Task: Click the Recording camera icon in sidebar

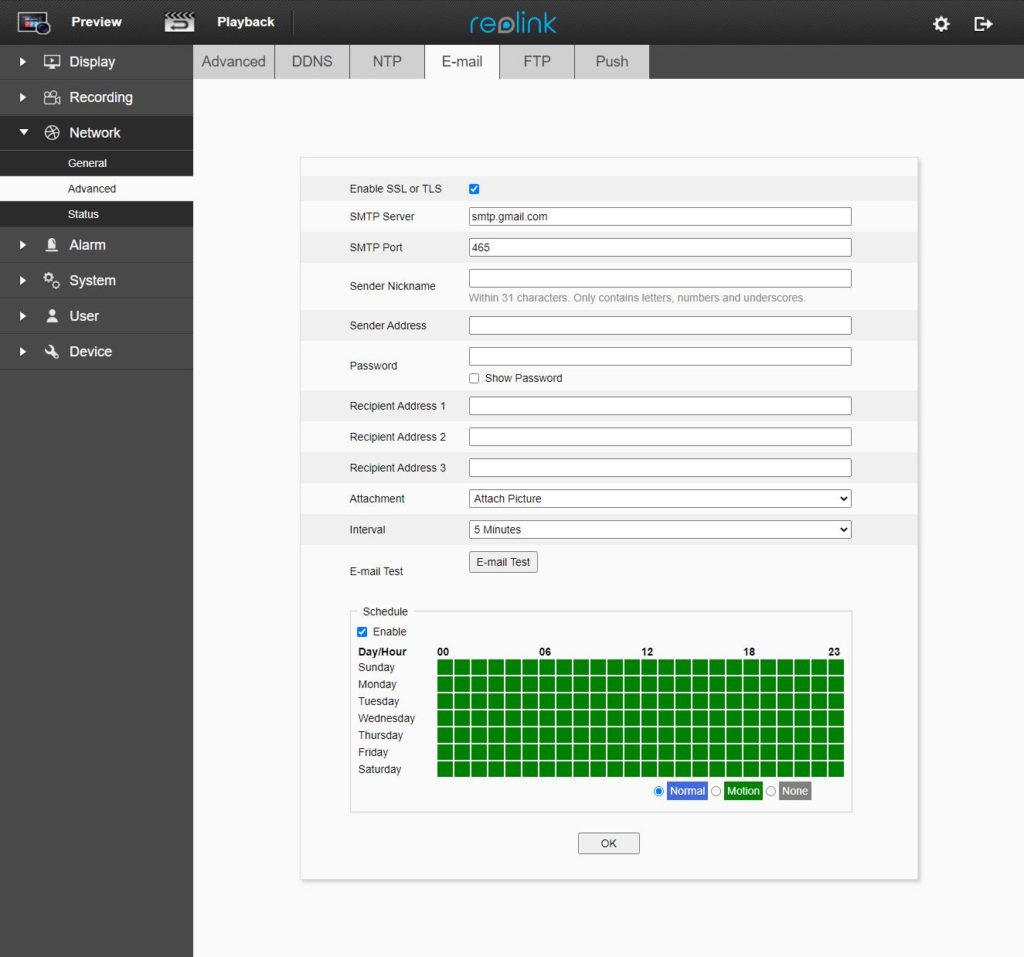Action: point(52,98)
